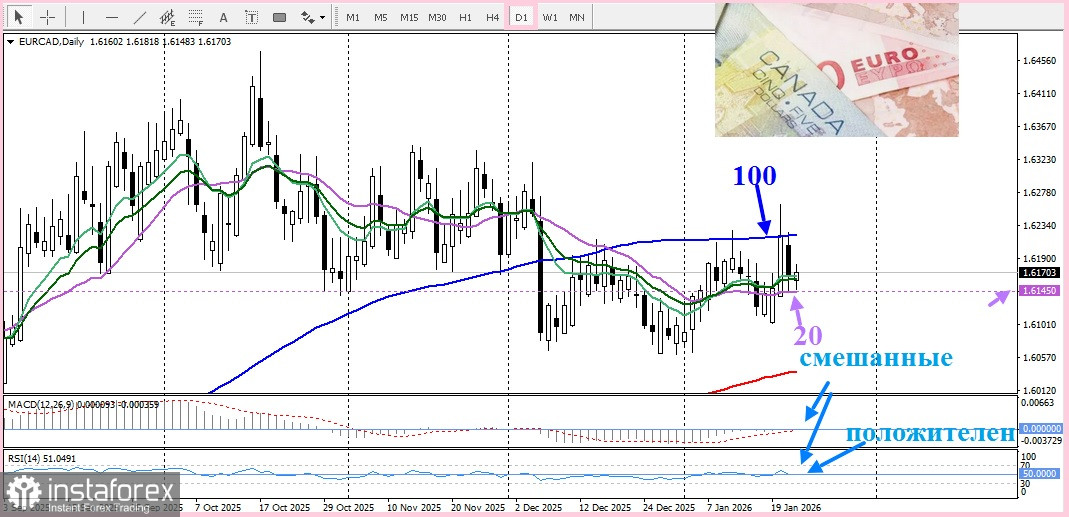This screenshot has height=517, width=1069.
Task: Select the cursor arrow tool
Action: click(20, 17)
